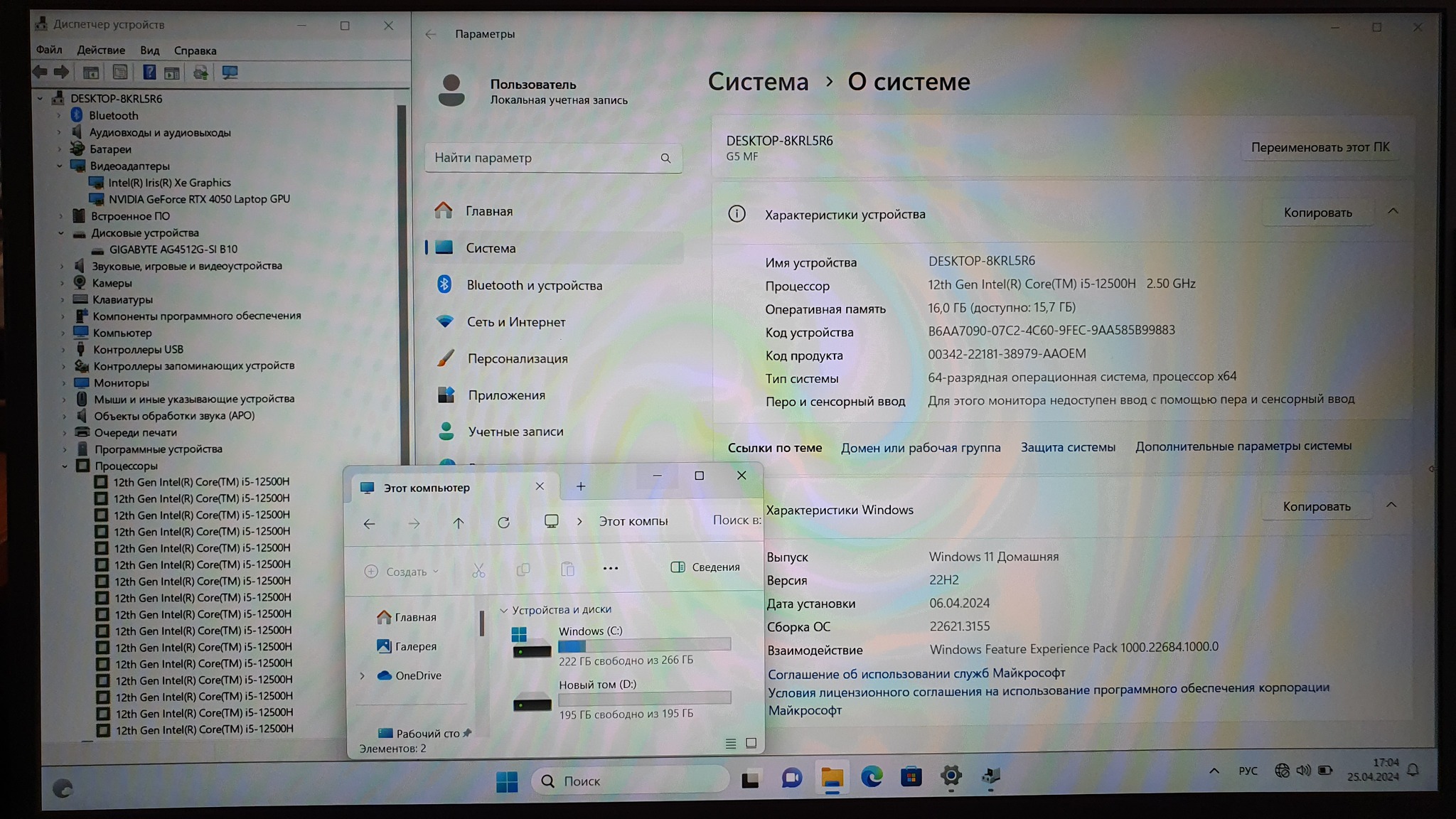Click the Переименовать этот ПК button
The width and height of the screenshot is (1456, 819).
[x=1319, y=147]
